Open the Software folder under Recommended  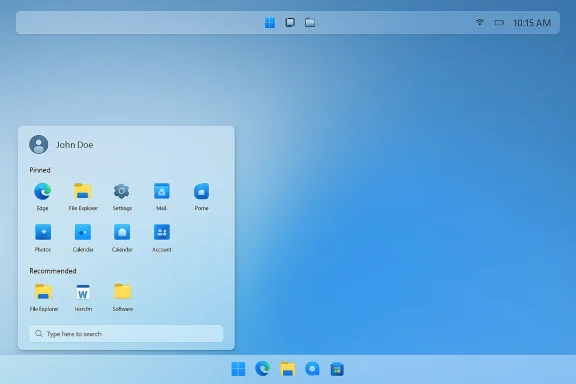coord(123,292)
